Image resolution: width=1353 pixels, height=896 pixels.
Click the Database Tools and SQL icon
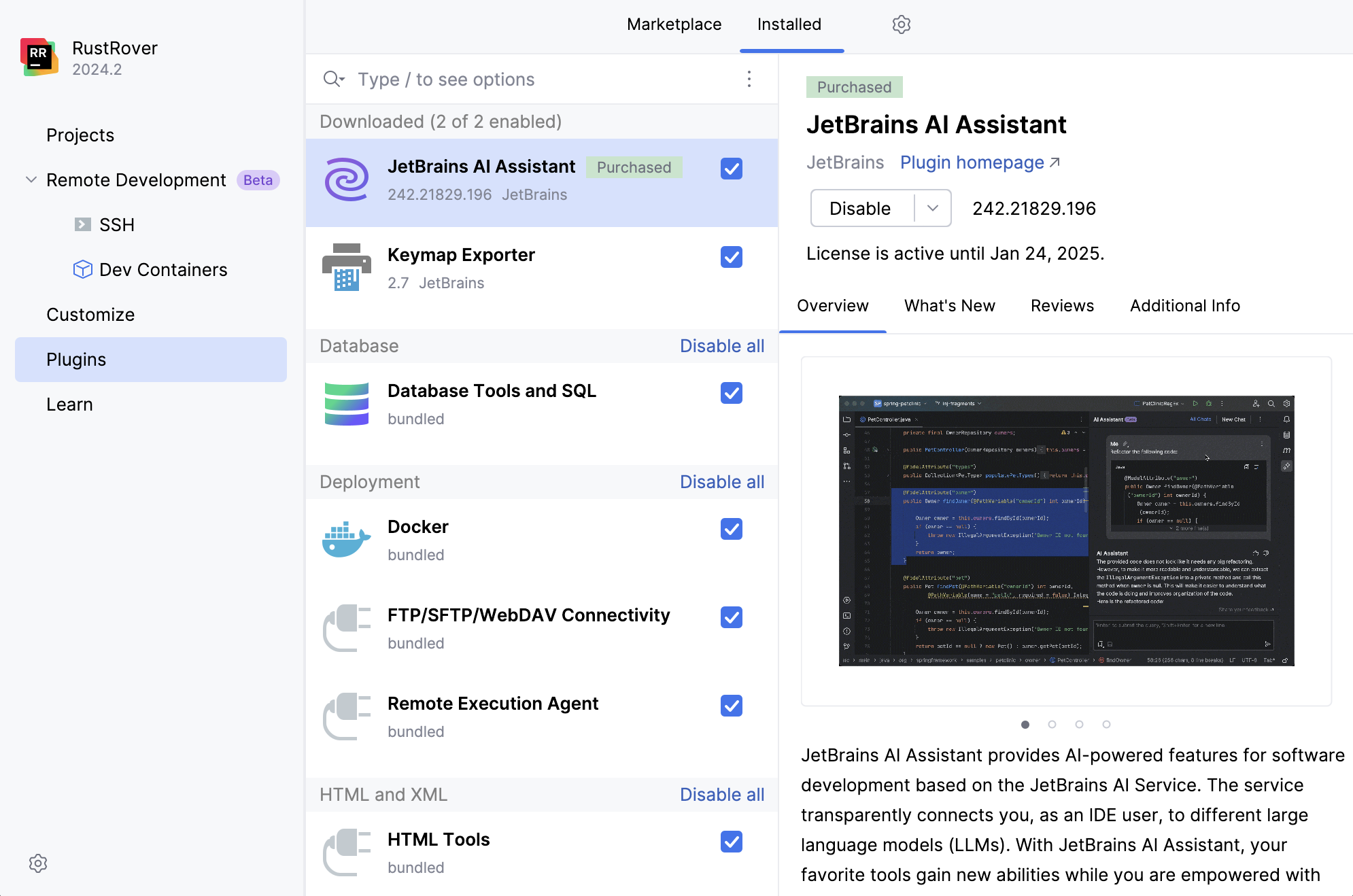[347, 404]
